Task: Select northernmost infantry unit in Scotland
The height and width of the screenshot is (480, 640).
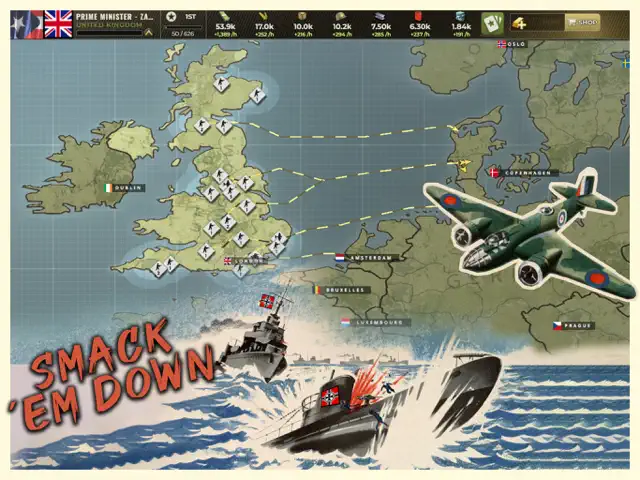Action: point(222,84)
